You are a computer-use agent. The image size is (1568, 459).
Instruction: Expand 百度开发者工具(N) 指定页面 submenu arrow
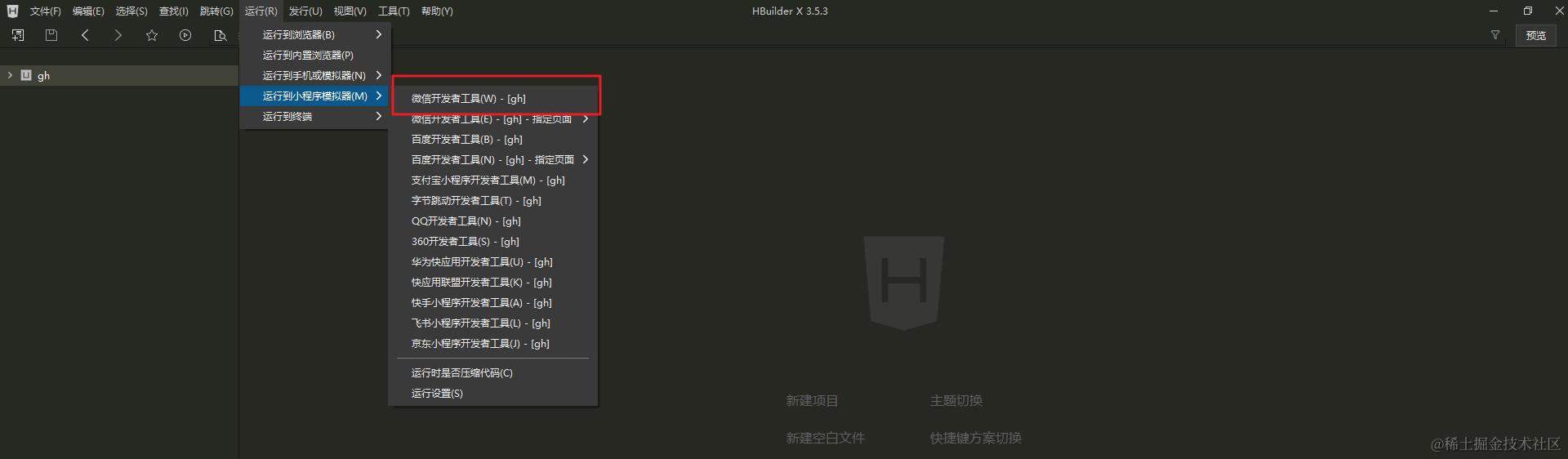[586, 159]
